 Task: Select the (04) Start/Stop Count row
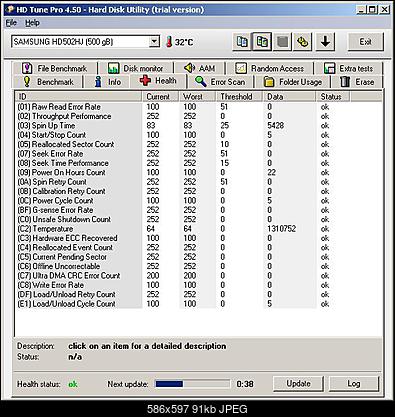coord(199,135)
